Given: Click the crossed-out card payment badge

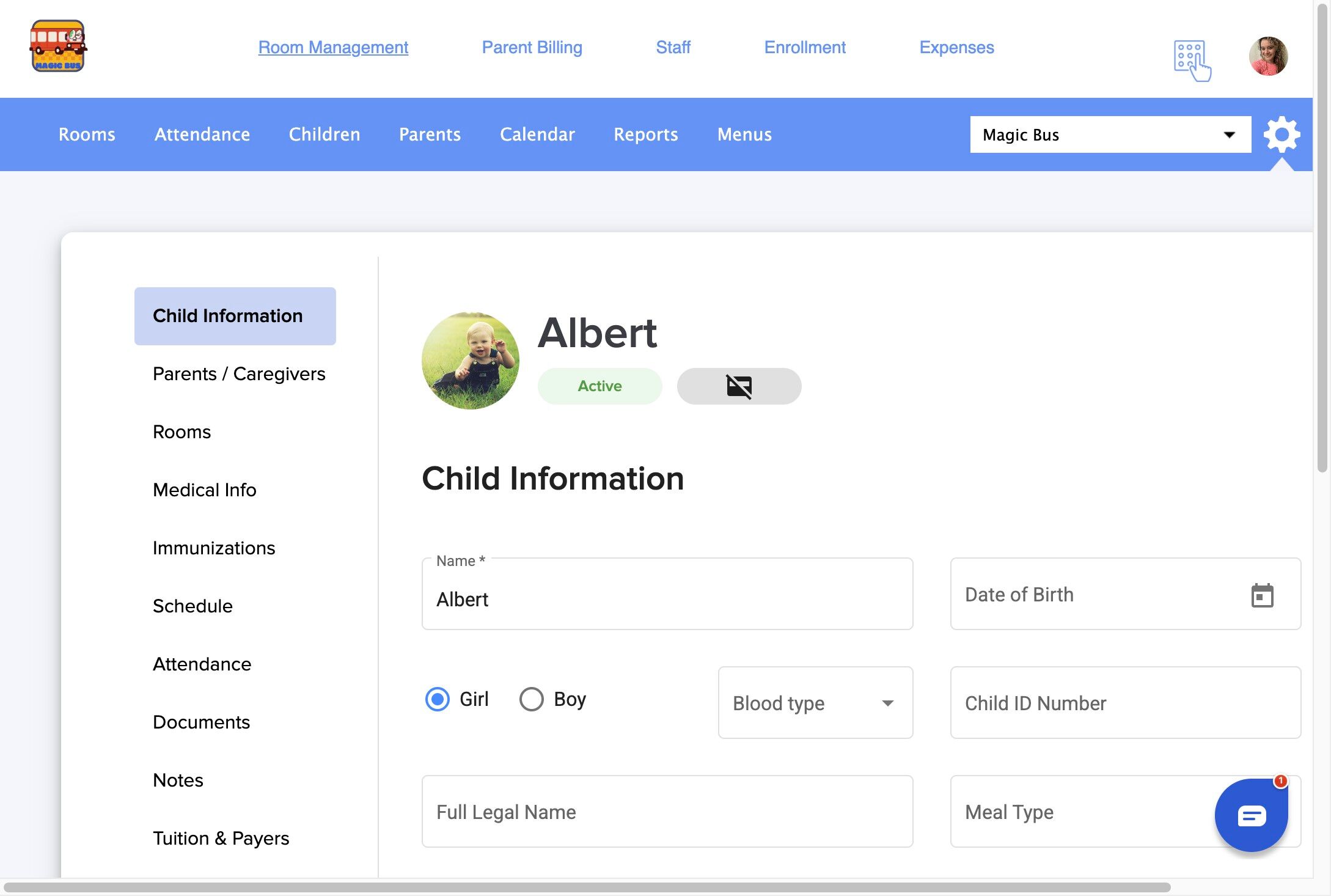Looking at the screenshot, I should 739,386.
